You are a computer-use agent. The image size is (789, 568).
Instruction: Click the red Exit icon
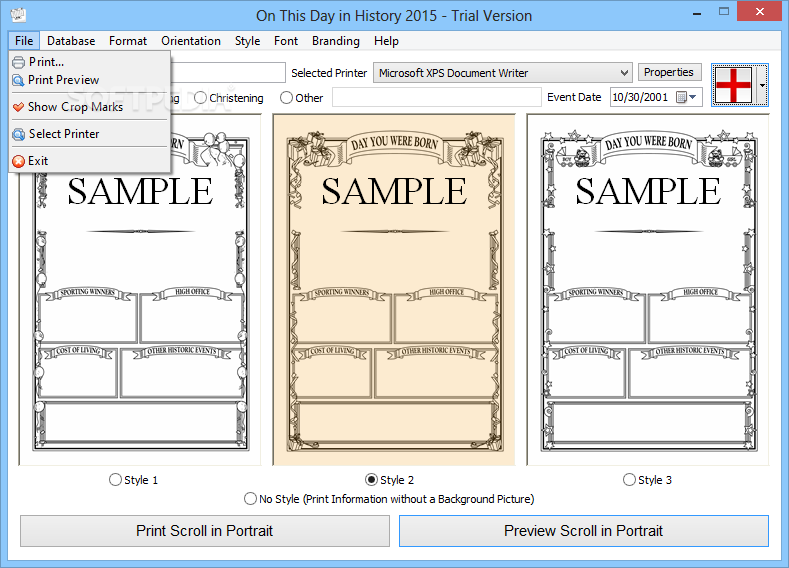(x=19, y=161)
